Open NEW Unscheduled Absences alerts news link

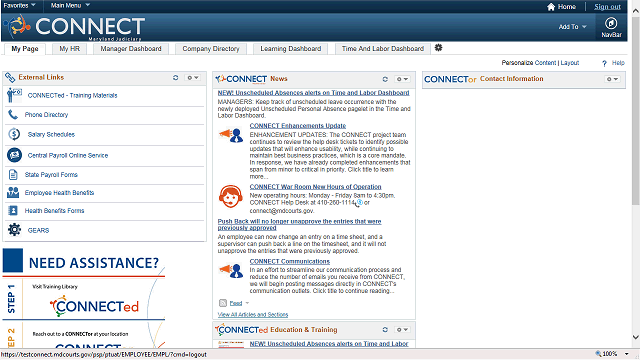coord(313,93)
